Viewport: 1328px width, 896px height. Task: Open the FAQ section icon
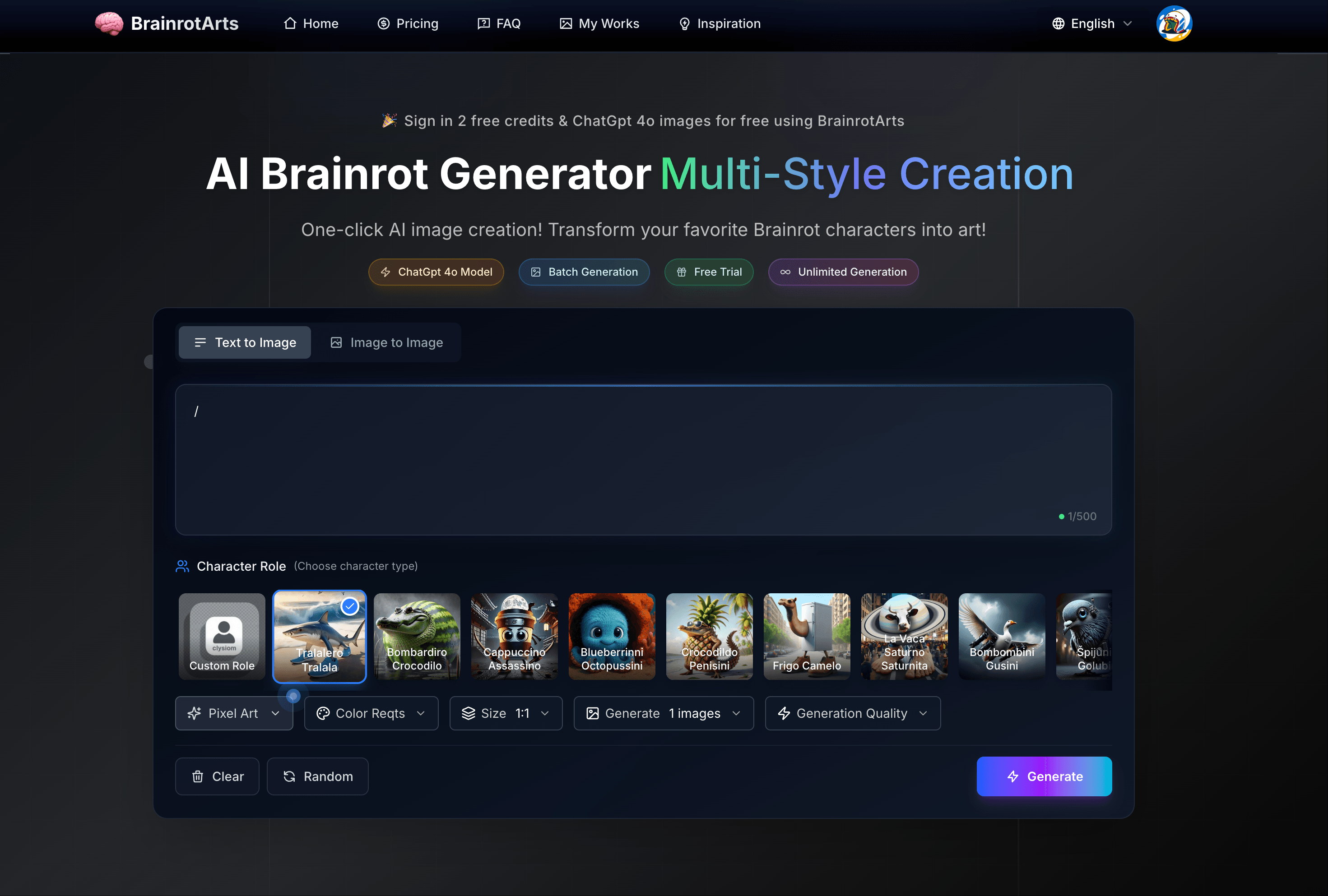(483, 23)
